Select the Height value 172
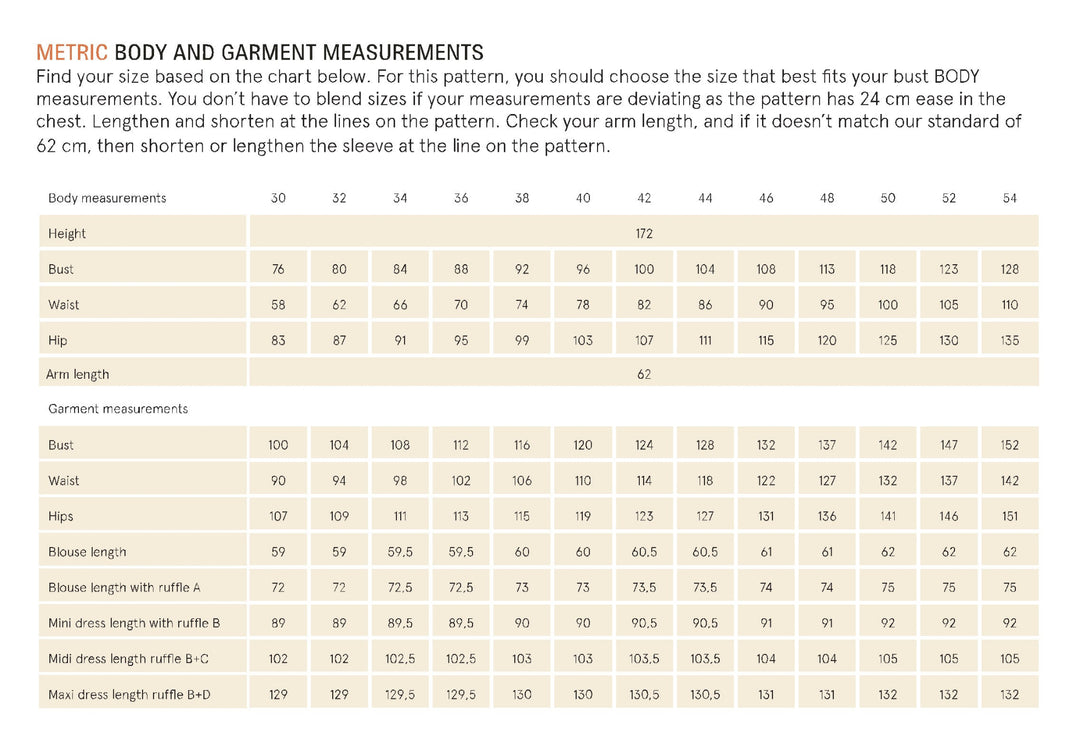This screenshot has width=1080, height=740. (x=644, y=234)
